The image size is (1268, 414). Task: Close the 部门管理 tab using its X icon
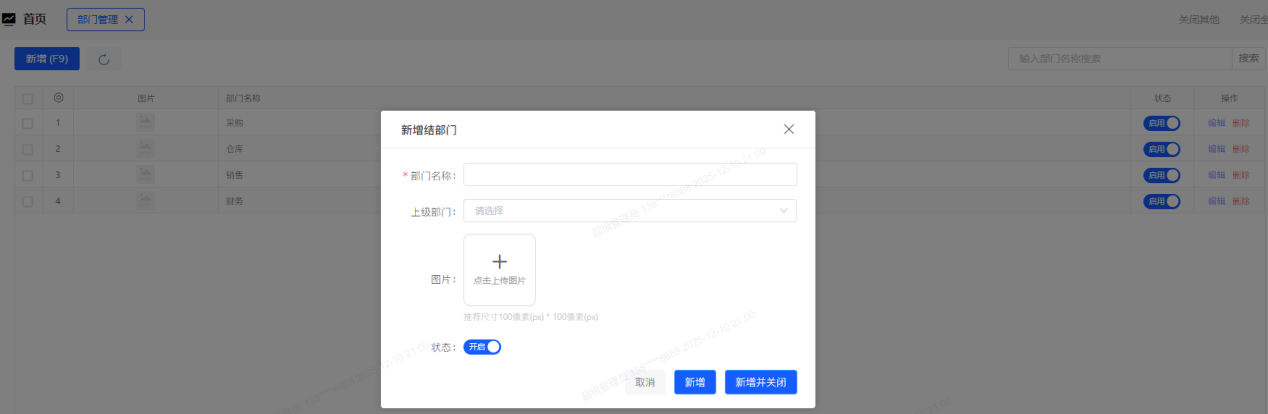click(x=129, y=19)
